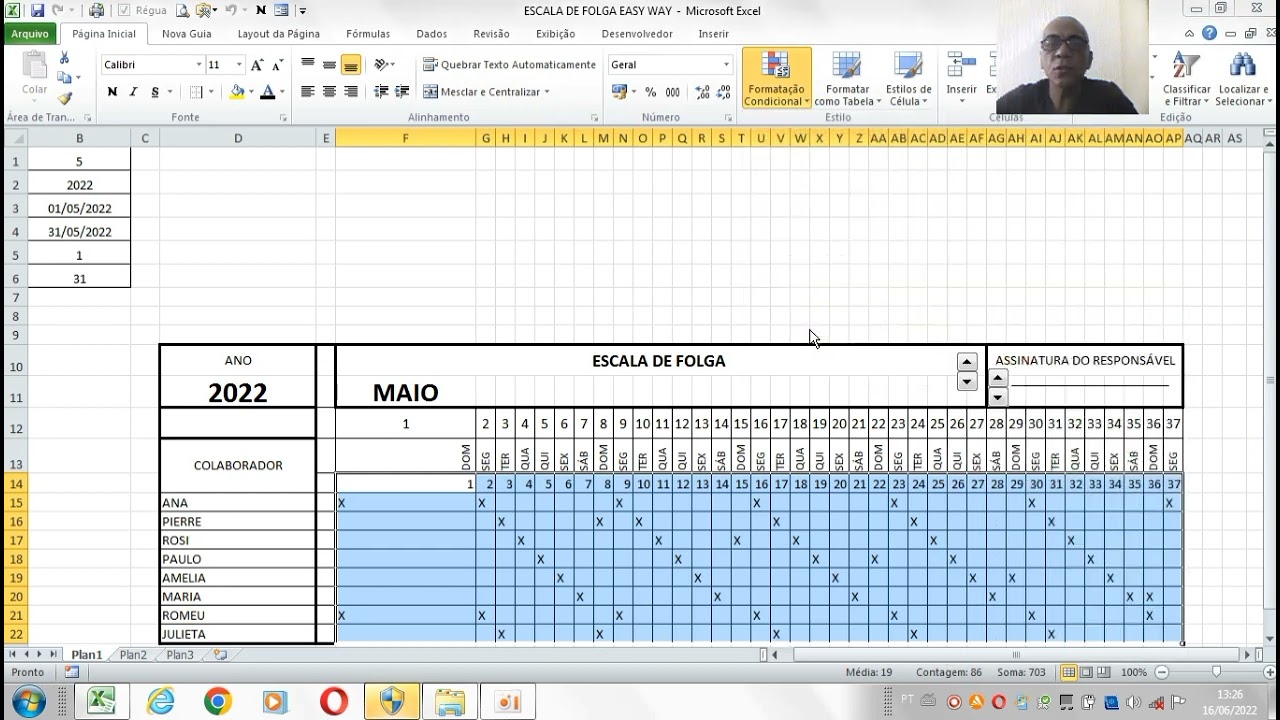Decrease the font size
Screen dimensions: 1280x720
276,65
